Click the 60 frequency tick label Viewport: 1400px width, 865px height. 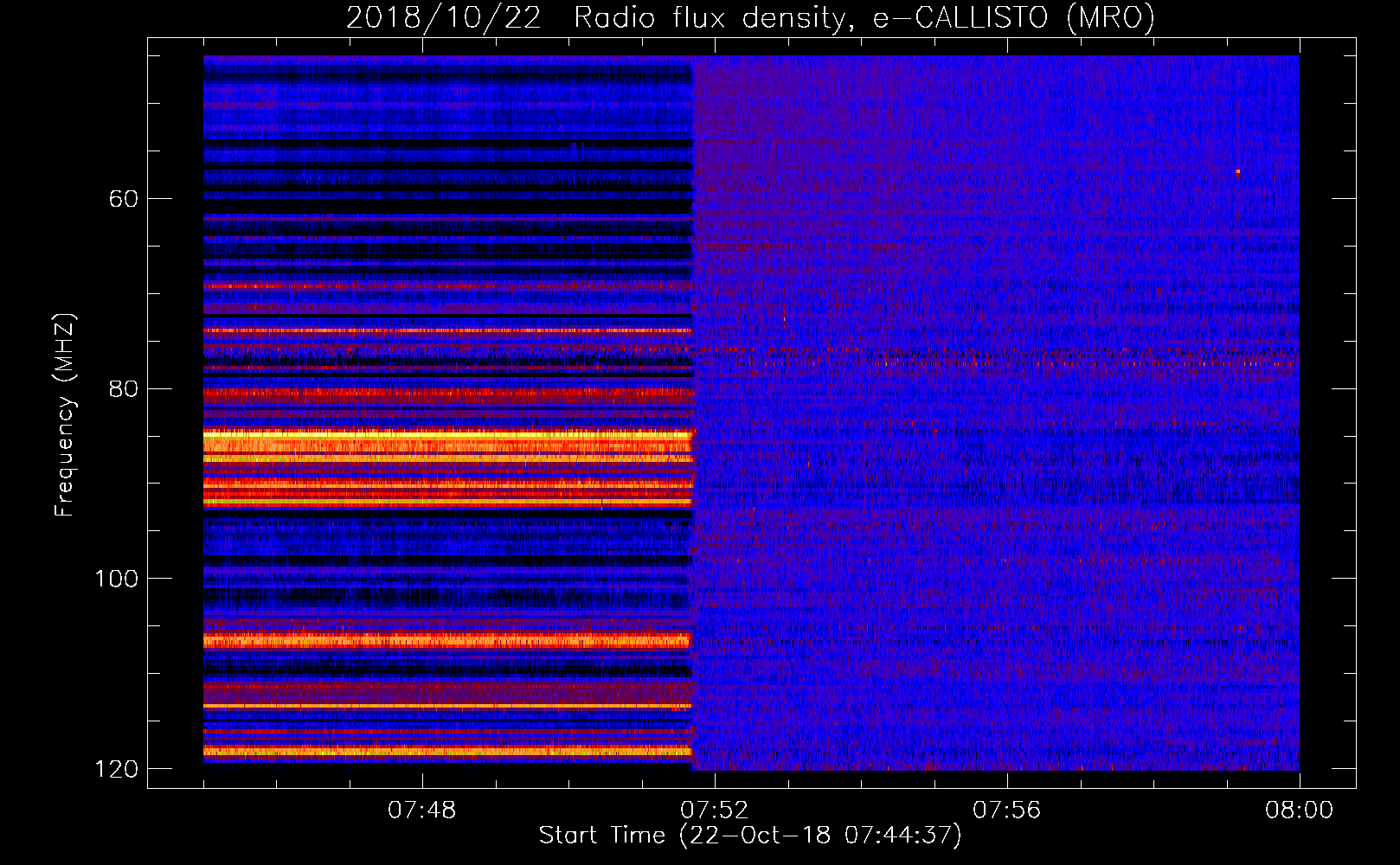pyautogui.click(x=124, y=199)
